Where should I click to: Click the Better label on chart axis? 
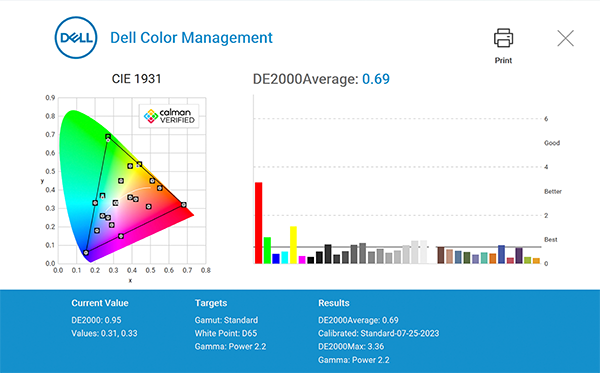(x=553, y=191)
